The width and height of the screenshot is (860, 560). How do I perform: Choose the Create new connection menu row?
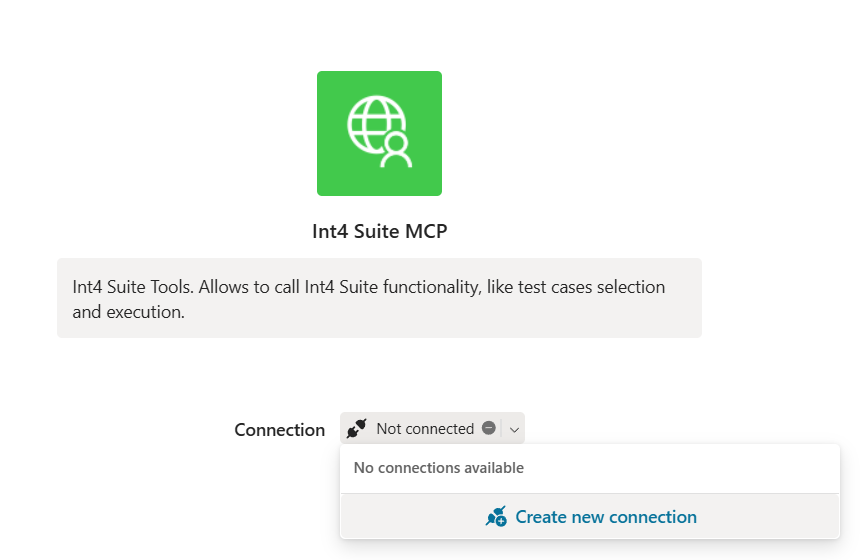tap(590, 516)
